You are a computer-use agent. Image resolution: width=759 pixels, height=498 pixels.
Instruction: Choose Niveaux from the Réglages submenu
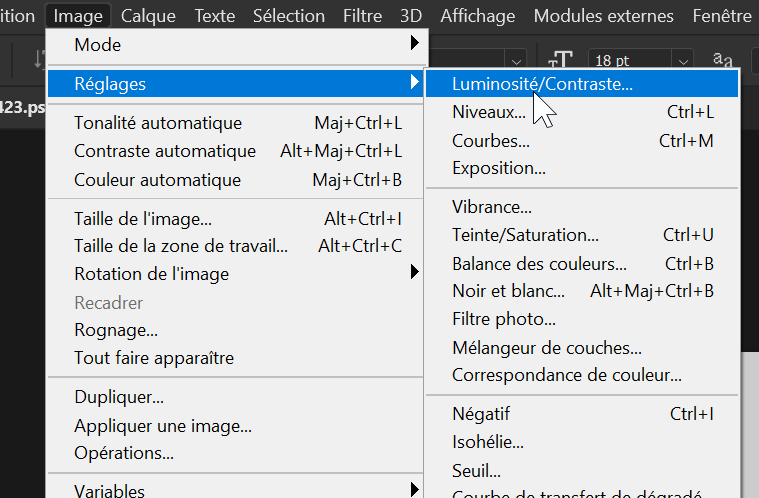pos(488,112)
